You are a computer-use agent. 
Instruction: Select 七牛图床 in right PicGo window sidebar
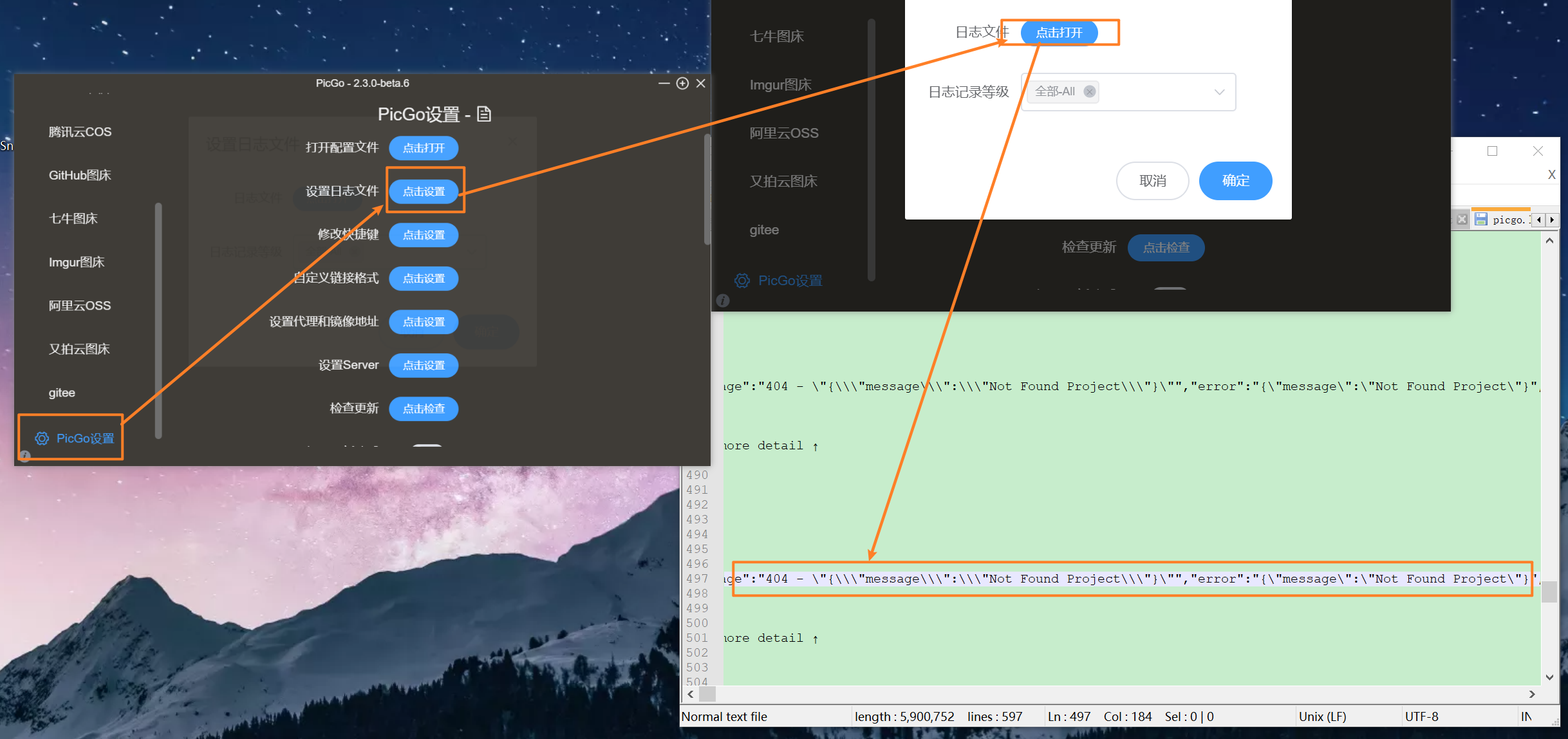(777, 37)
